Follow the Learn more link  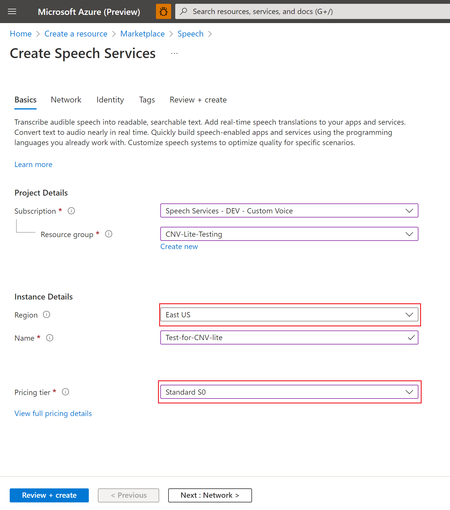[x=33, y=164]
